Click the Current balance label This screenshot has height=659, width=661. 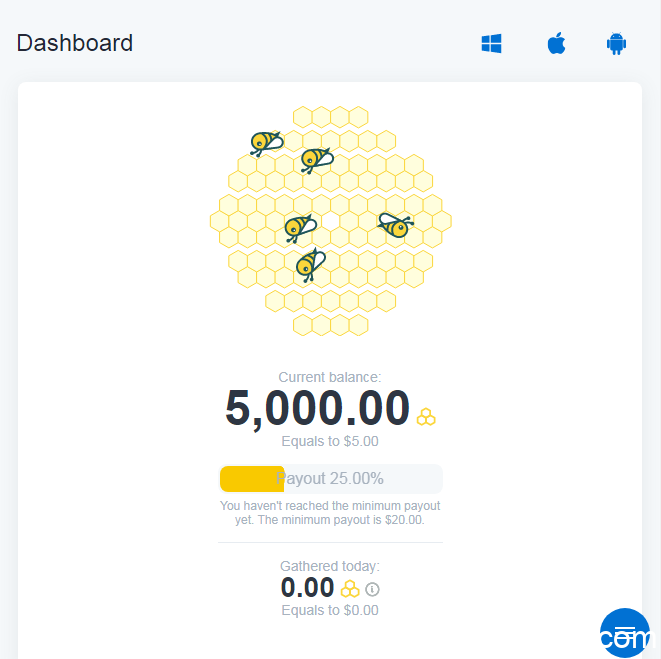[330, 377]
